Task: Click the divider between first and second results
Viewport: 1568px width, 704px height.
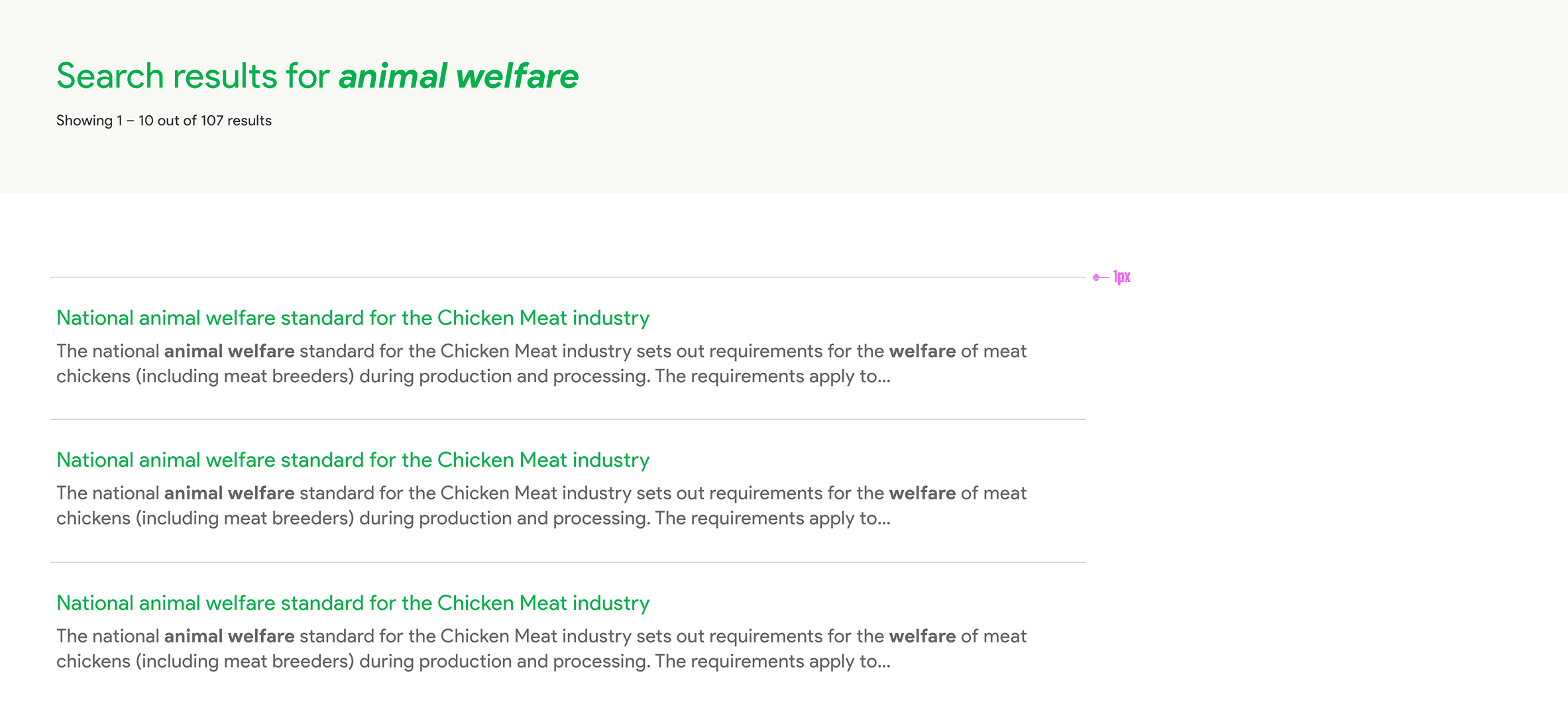Action: click(x=567, y=419)
